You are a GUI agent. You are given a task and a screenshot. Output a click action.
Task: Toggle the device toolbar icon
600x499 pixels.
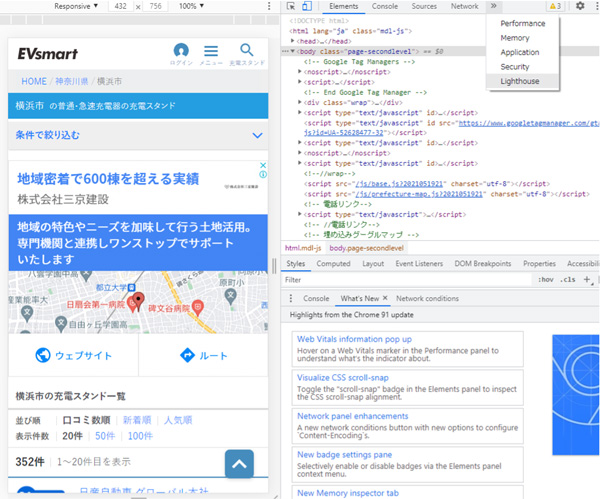(x=307, y=6)
